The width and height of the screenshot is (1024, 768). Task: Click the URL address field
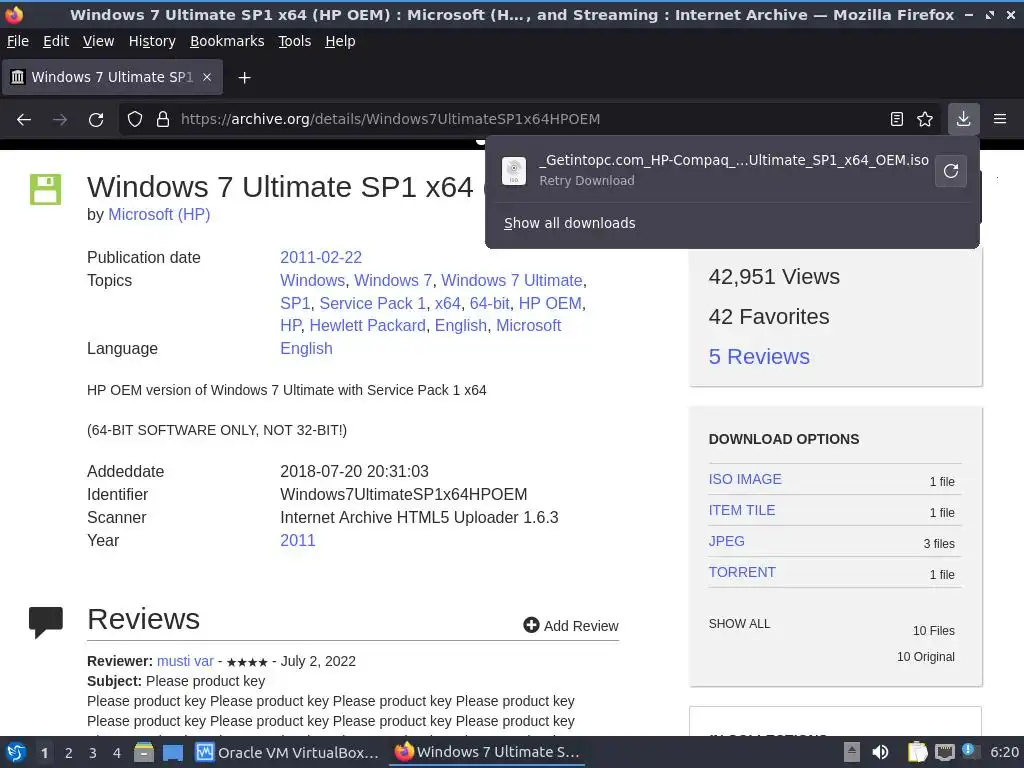528,119
